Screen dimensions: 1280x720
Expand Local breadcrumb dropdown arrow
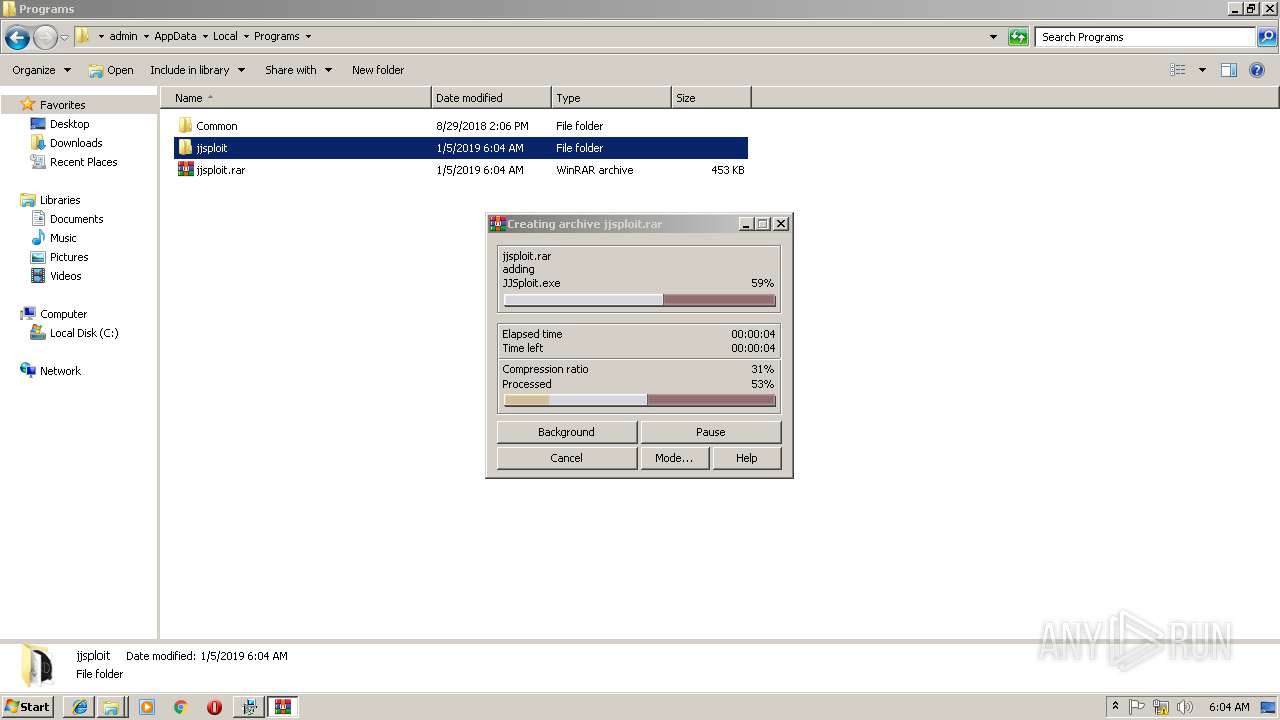coord(245,37)
